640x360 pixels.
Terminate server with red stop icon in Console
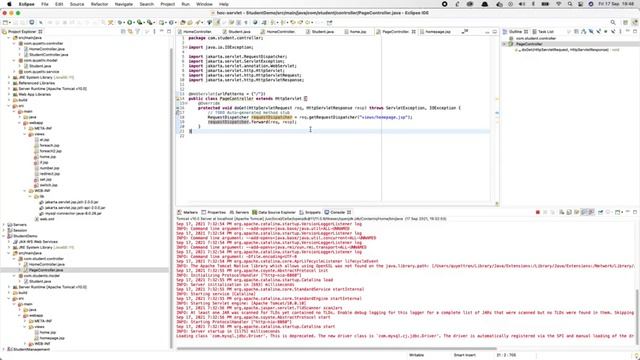click(x=538, y=212)
